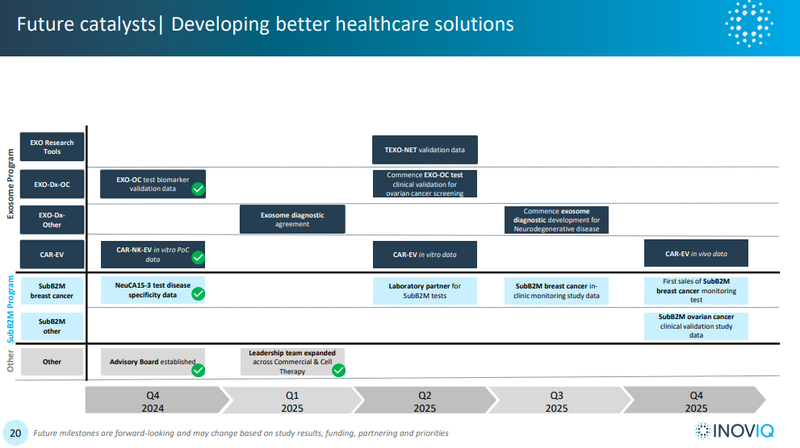
Task: Click the slide number 20 badge
Action: point(15,433)
